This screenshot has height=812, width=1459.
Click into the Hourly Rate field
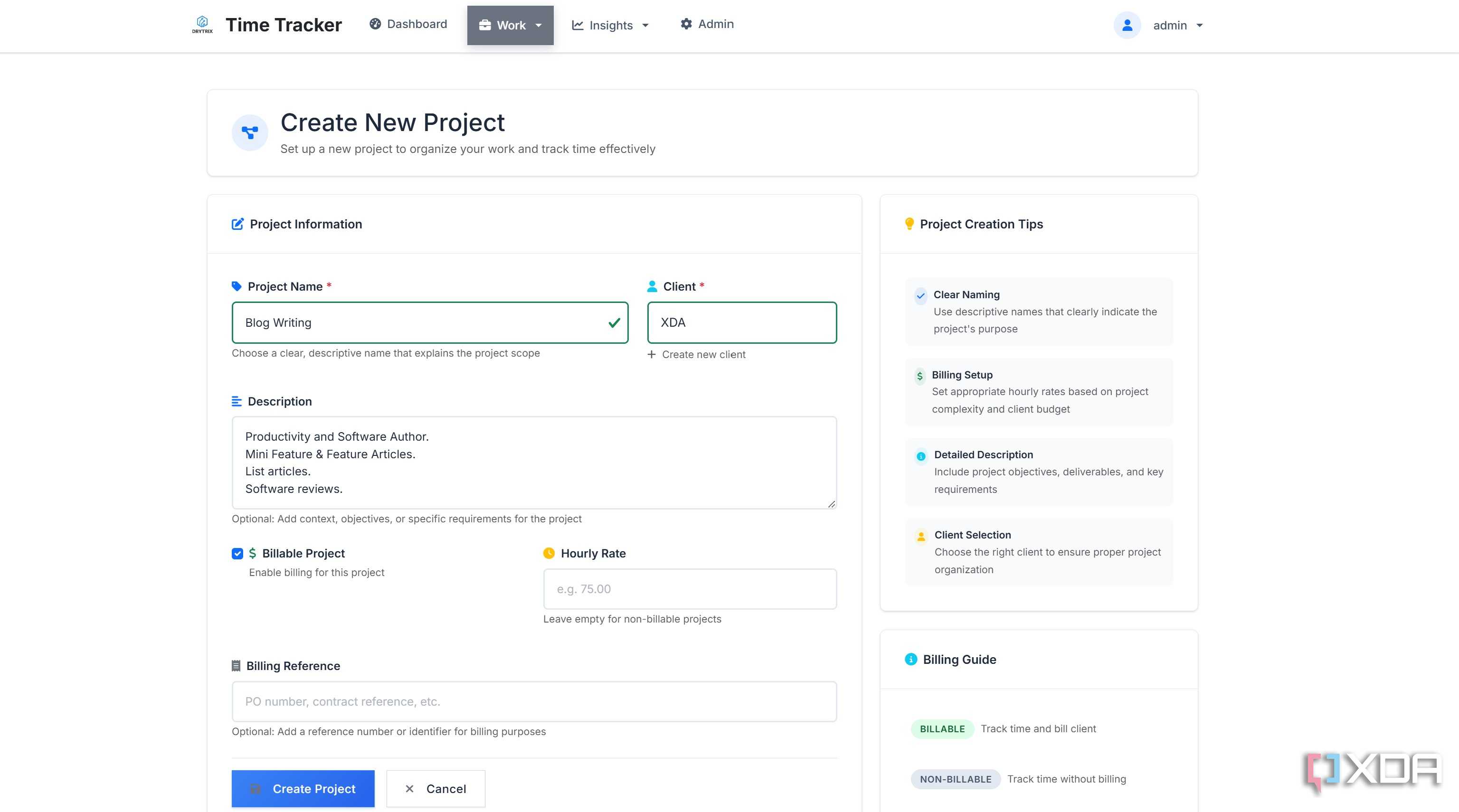(x=690, y=589)
